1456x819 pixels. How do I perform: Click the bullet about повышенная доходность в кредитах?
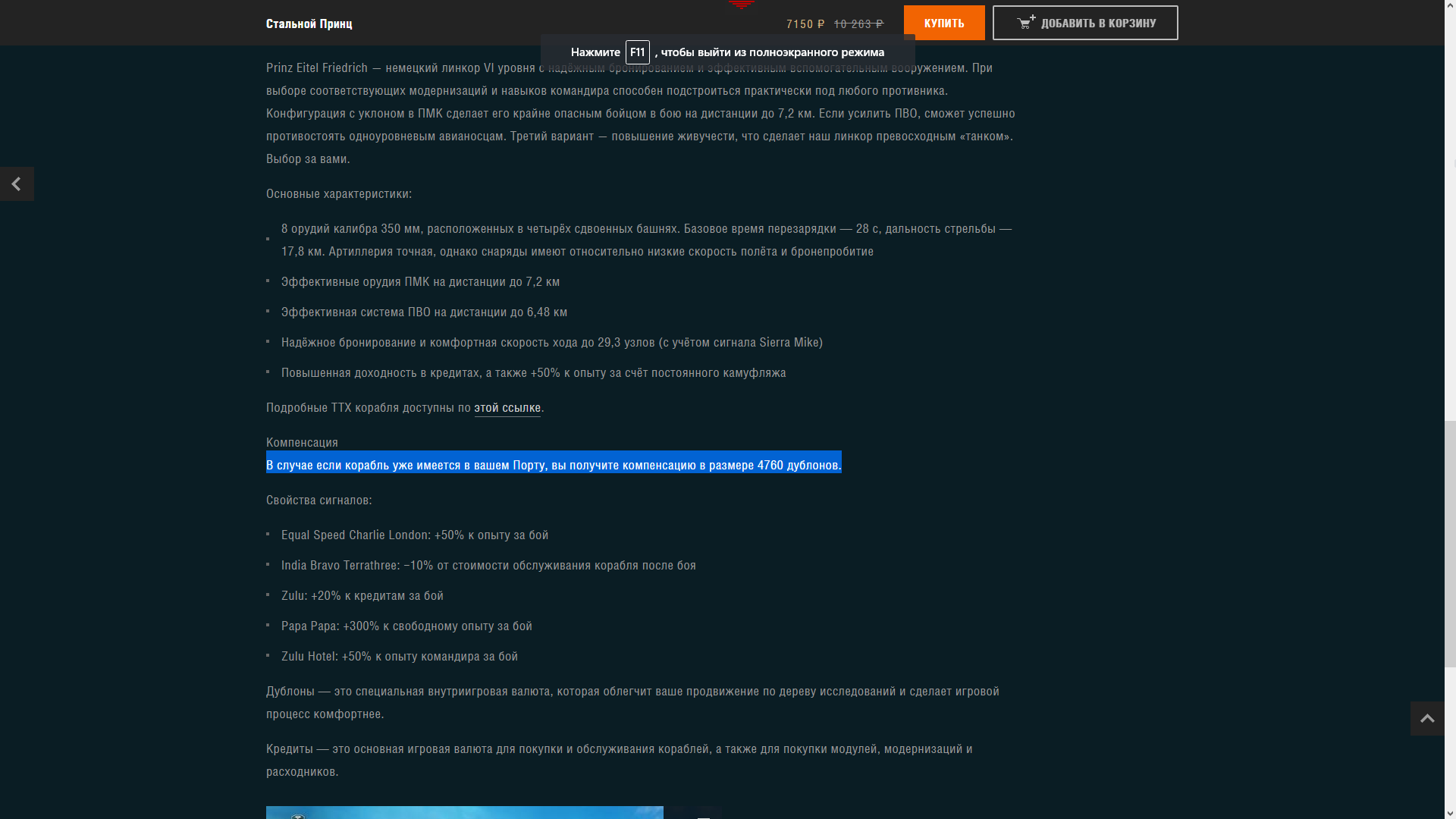coord(534,372)
